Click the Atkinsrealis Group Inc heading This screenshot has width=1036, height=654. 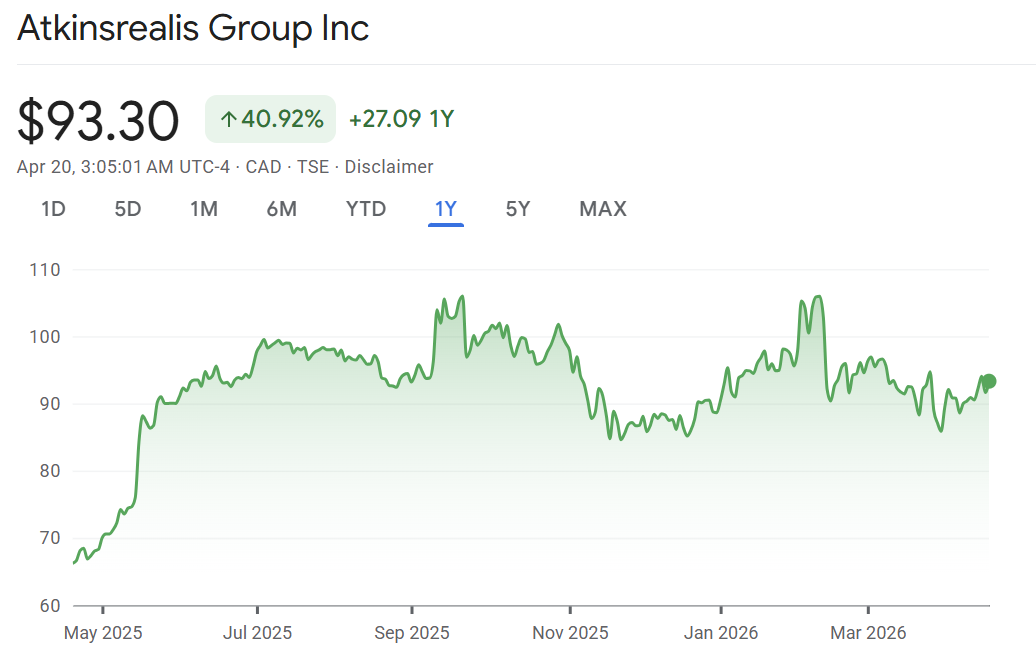pos(193,28)
